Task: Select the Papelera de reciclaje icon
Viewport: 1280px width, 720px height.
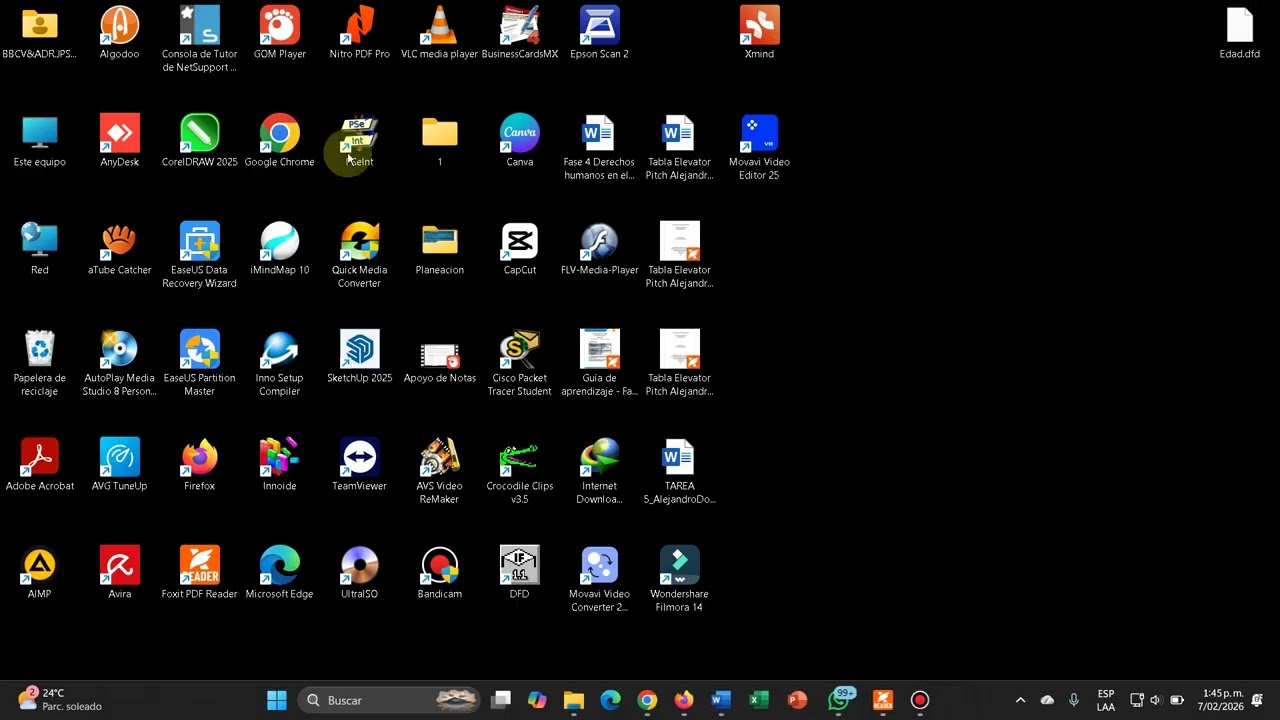Action: click(39, 349)
